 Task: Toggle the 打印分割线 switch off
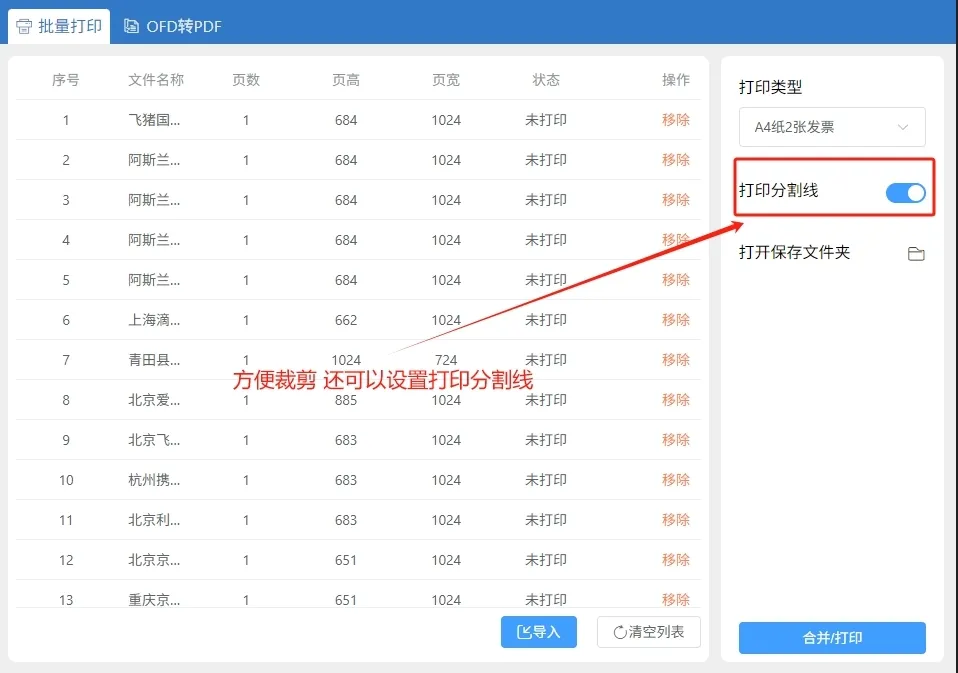point(905,193)
